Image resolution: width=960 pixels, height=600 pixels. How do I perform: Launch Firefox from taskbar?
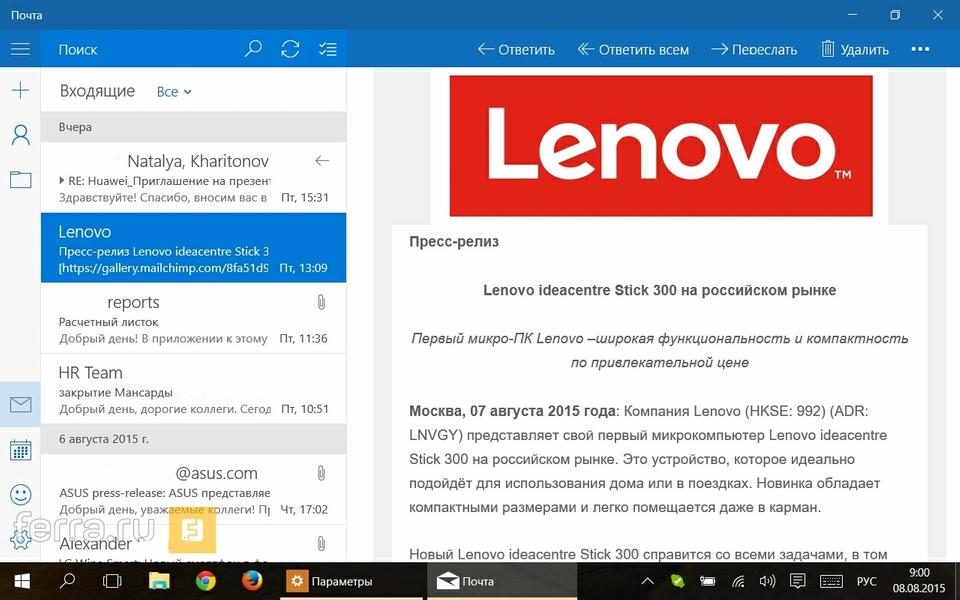pos(251,580)
